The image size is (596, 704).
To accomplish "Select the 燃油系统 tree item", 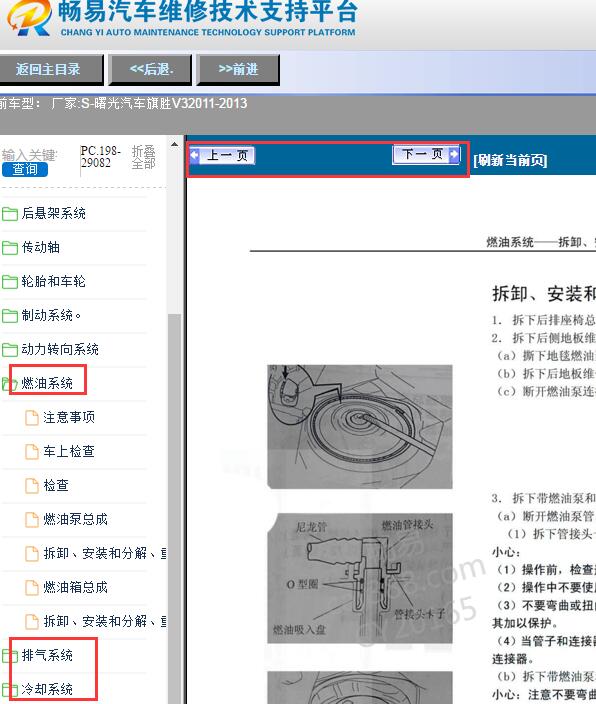I will 47,383.
